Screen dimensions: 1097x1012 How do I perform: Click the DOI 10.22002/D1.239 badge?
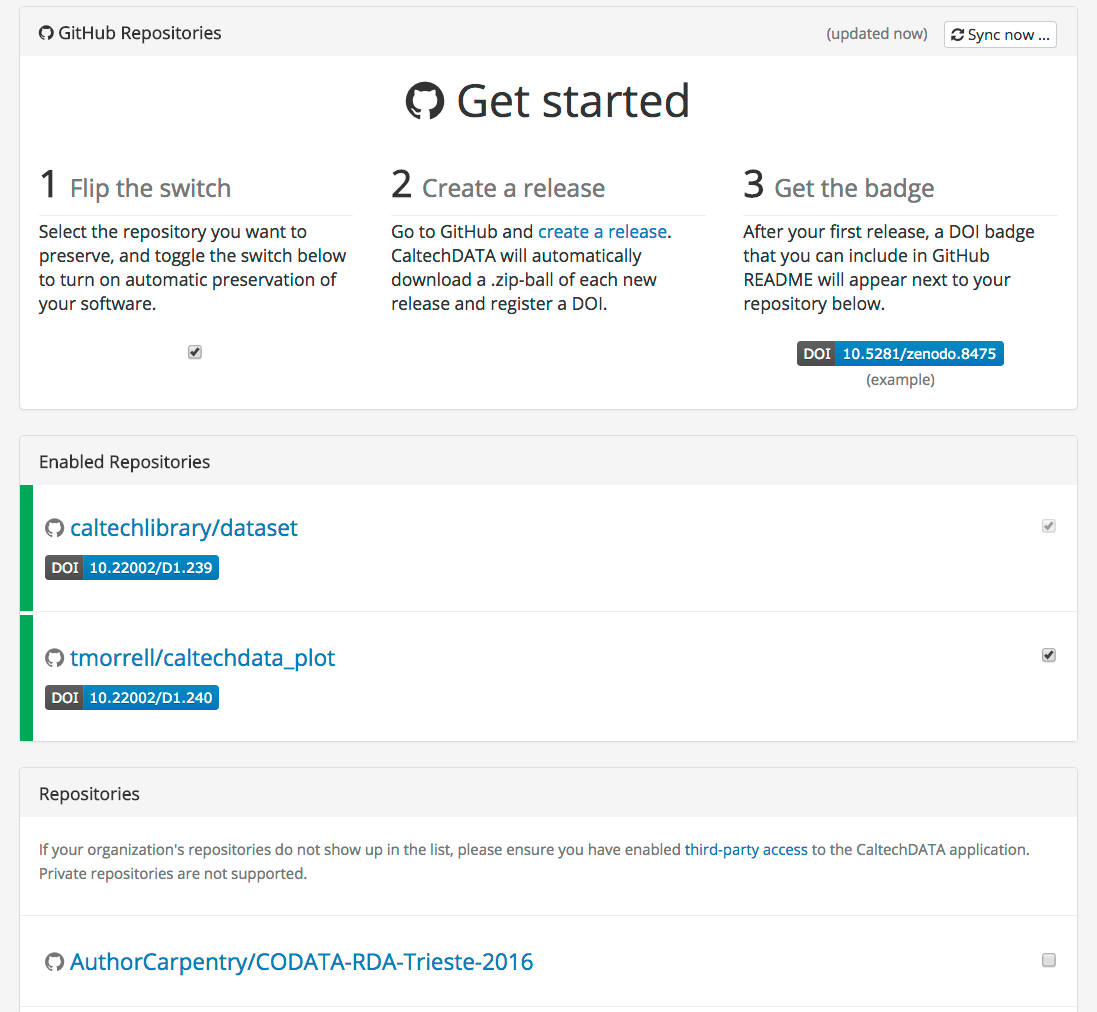click(132, 568)
